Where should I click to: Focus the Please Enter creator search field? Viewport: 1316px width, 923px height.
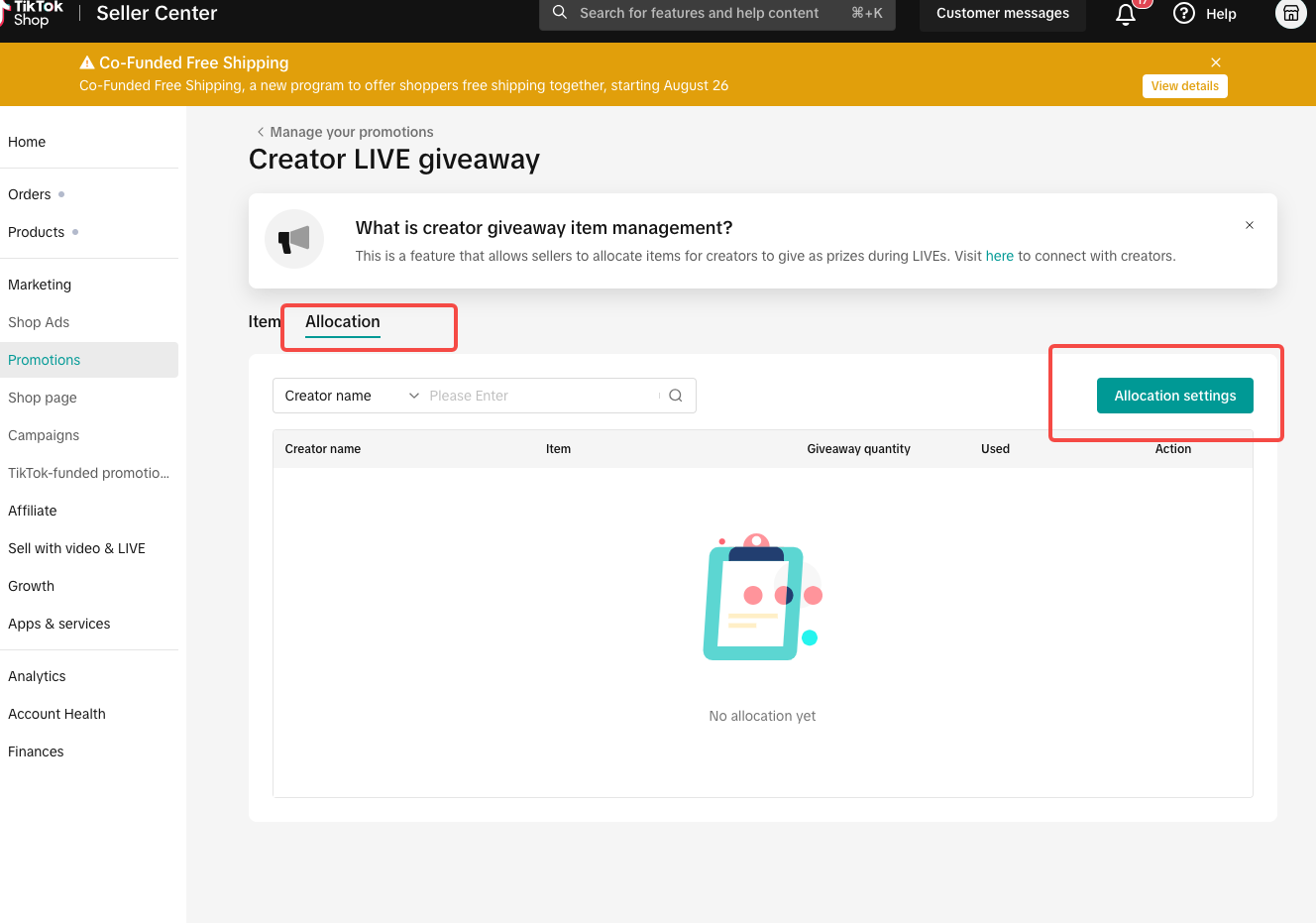click(540, 396)
